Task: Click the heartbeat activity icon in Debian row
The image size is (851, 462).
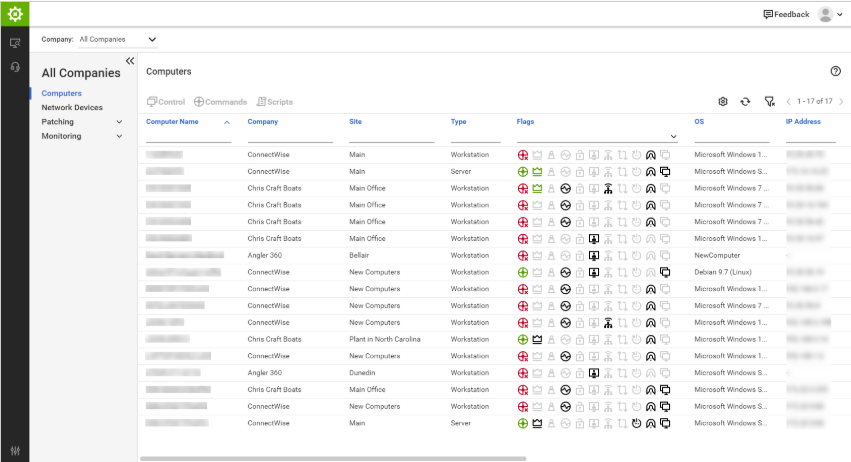Action: pyautogui.click(x=566, y=272)
